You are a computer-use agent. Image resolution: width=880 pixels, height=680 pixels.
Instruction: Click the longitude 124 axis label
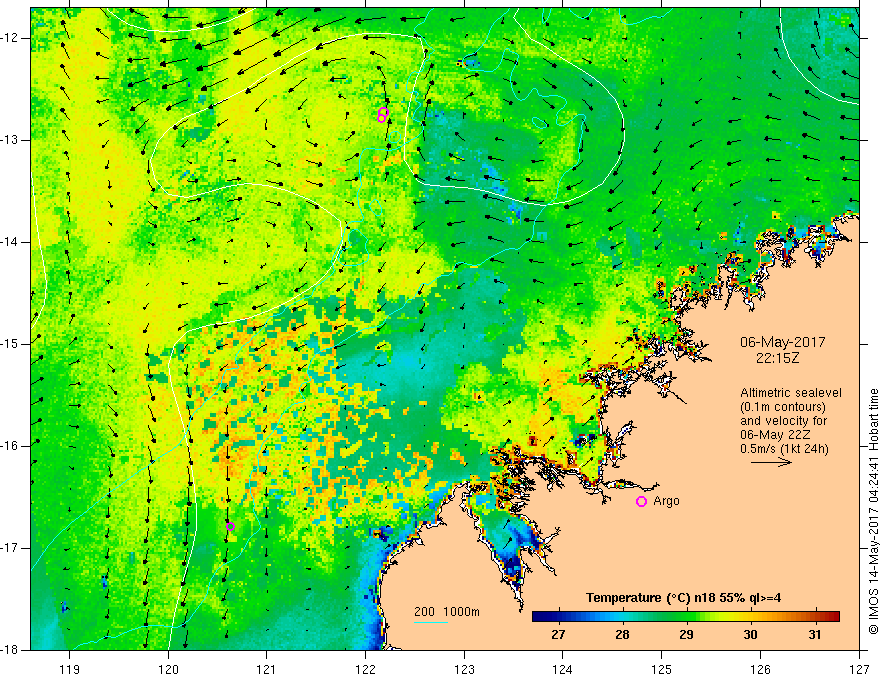(x=563, y=669)
